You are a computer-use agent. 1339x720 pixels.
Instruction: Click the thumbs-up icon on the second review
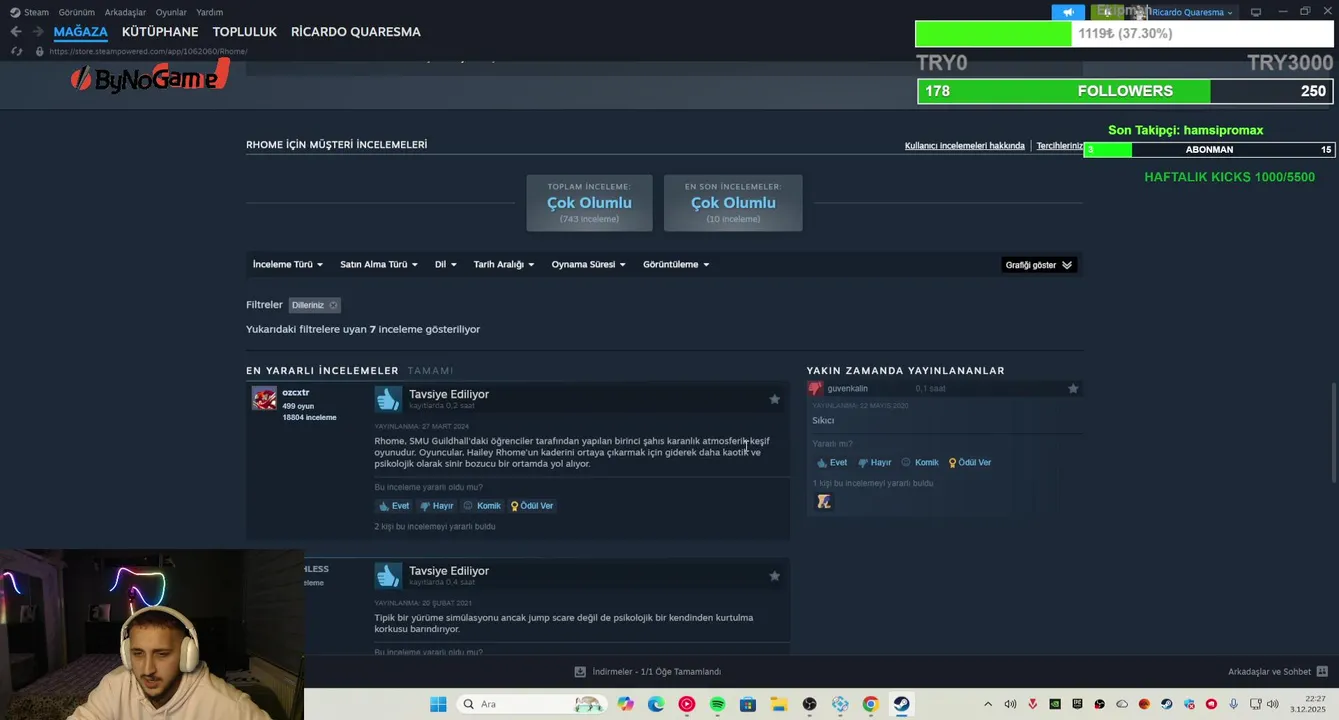click(x=388, y=575)
